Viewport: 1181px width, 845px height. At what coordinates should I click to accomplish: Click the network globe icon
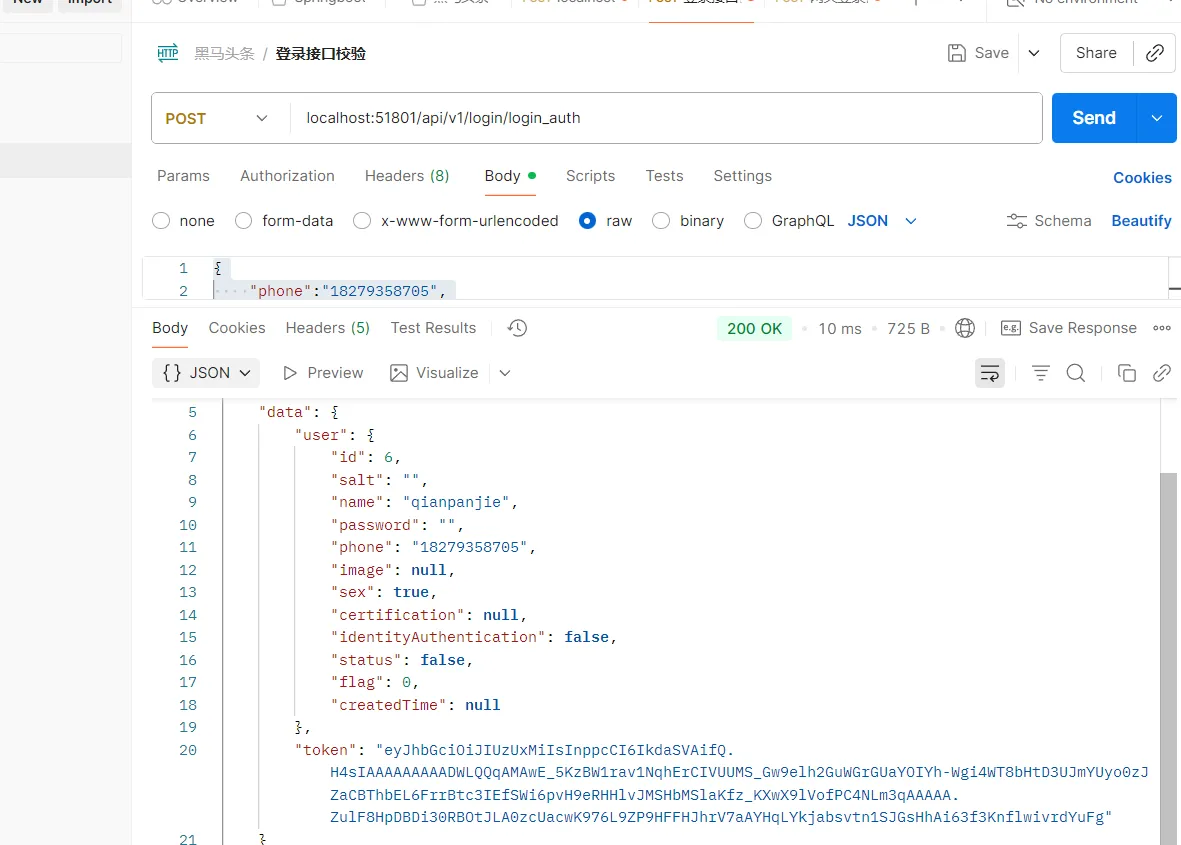[965, 328]
